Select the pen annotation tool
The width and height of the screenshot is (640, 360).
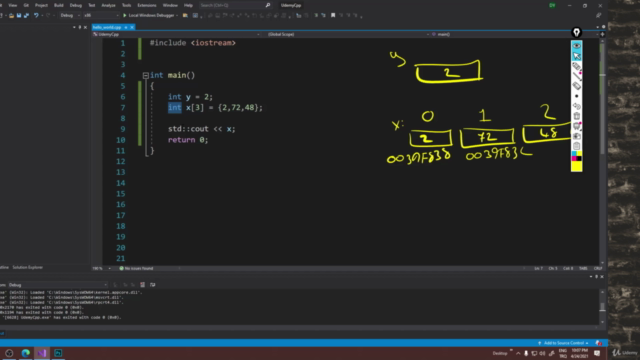tap(576, 66)
